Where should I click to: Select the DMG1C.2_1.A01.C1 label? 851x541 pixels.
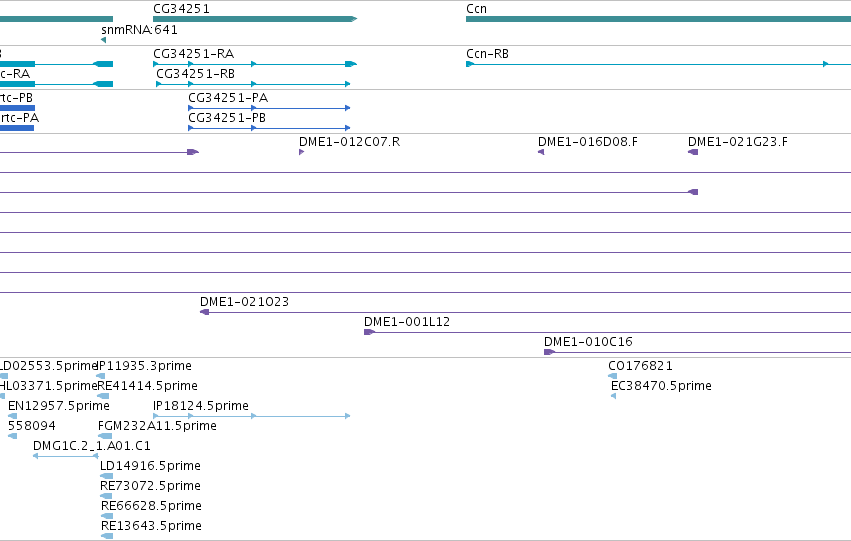92,446
